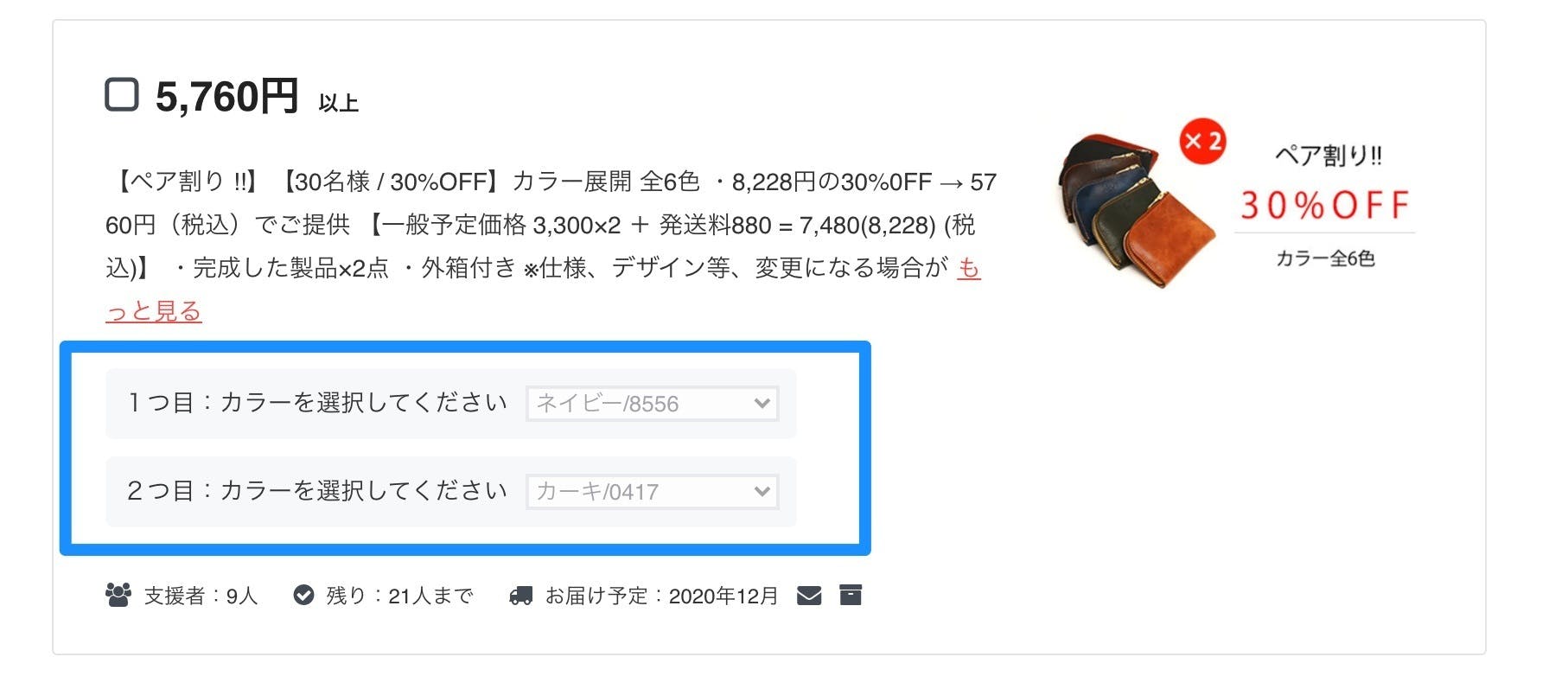1568x676 pixels.
Task: Open the first color dropdown showing ネイビー/8556
Action: tap(653, 404)
